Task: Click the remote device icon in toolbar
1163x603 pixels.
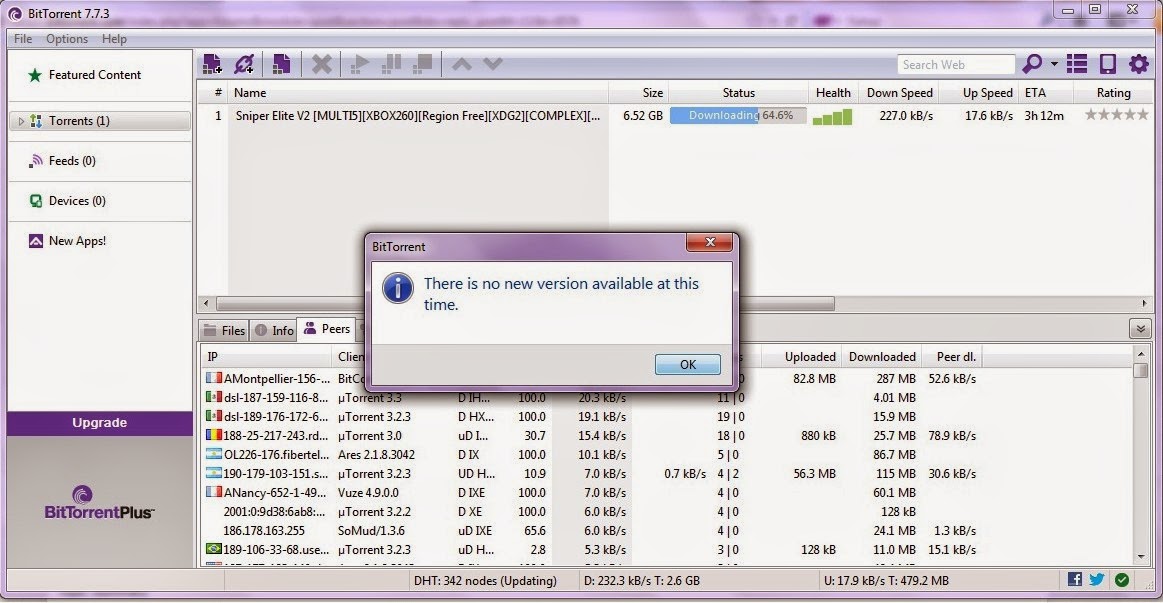Action: (x=1107, y=64)
